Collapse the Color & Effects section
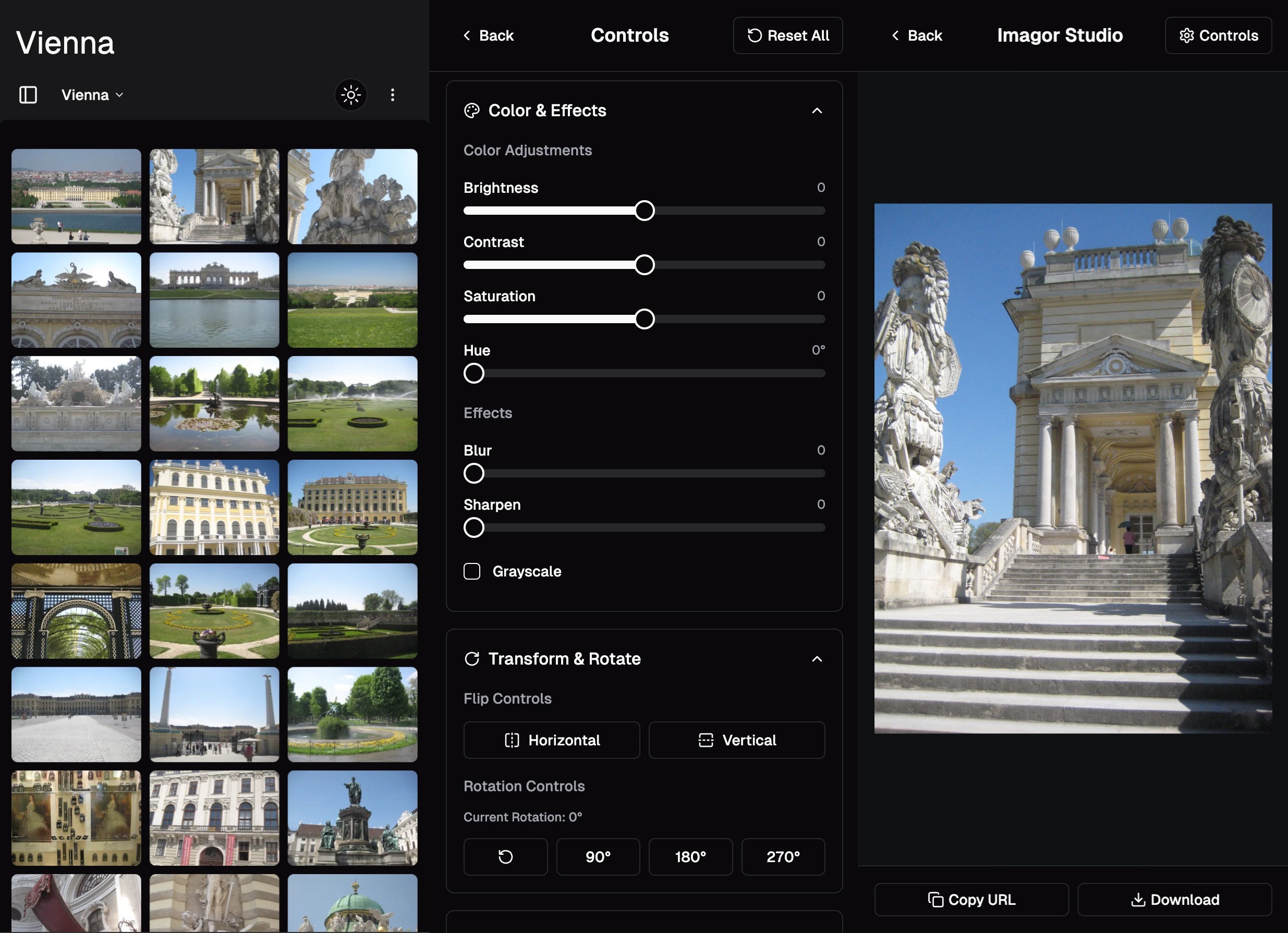Viewport: 1288px width, 933px height. pyautogui.click(x=817, y=110)
